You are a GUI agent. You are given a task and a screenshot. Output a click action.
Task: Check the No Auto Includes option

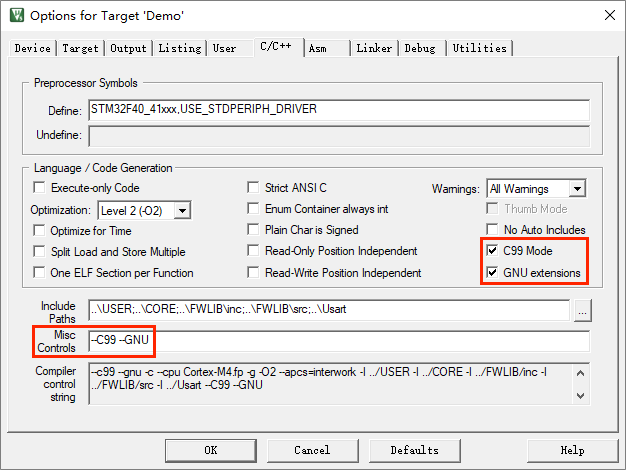point(492,230)
